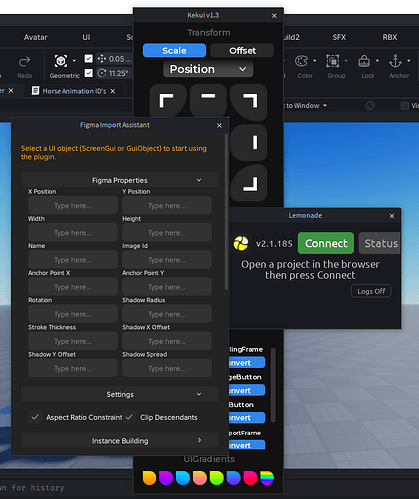This screenshot has height=499, width=419.
Task: Collapse the Figma Properties section
Action: click(x=120, y=180)
